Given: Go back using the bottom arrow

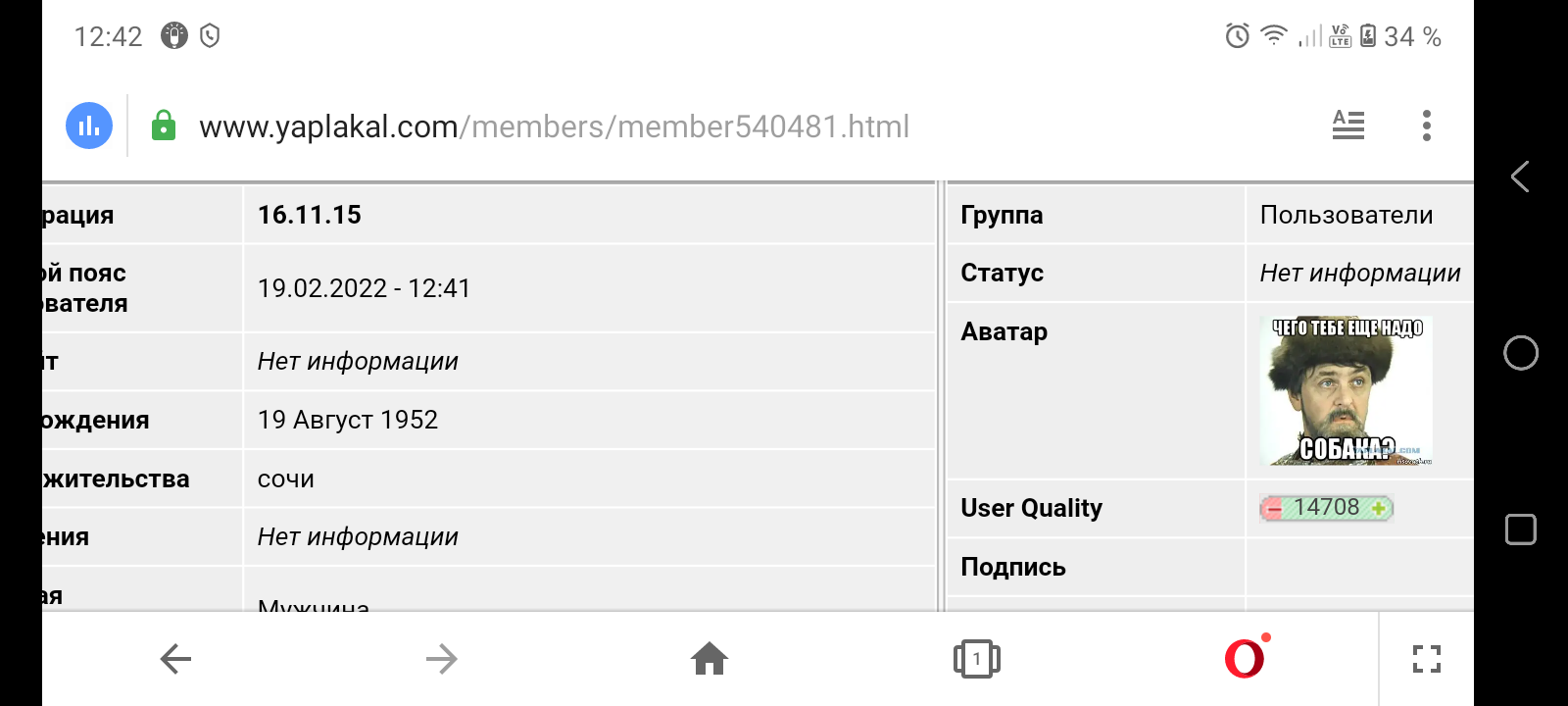Looking at the screenshot, I should [x=175, y=659].
